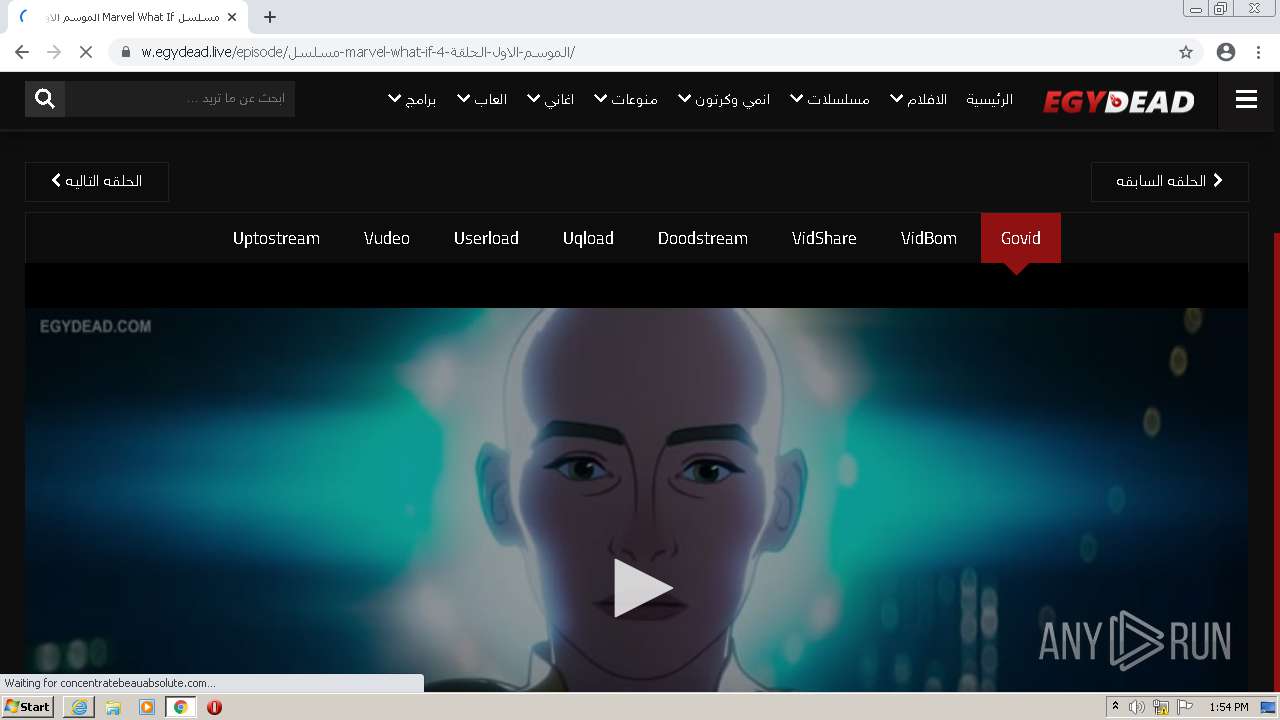Click the Chrome back arrow
Viewport: 1280px width, 720px height.
tap(22, 52)
